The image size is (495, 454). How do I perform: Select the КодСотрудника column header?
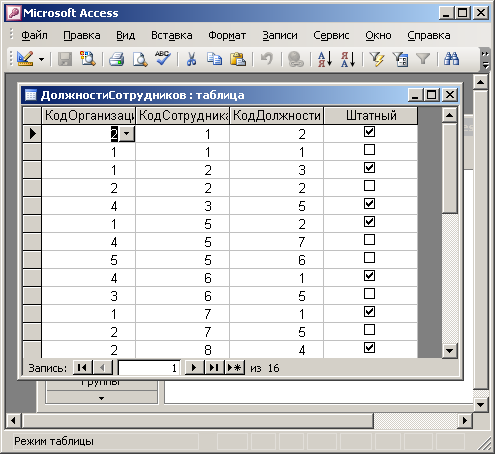(x=183, y=116)
